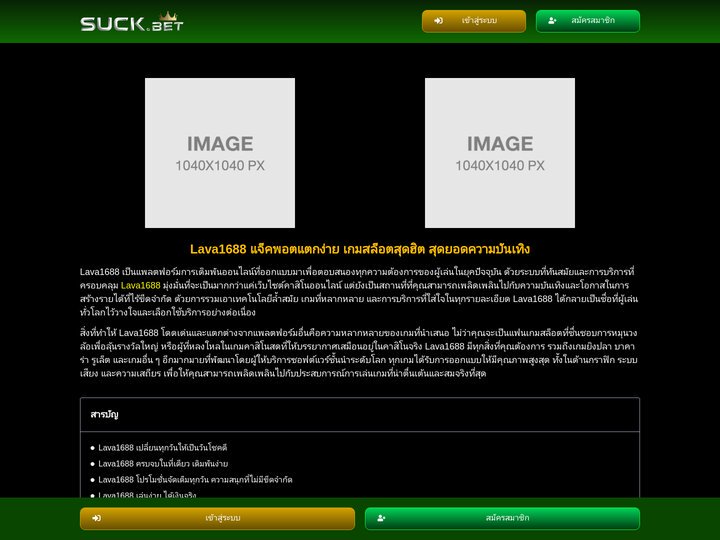Image resolution: width=720 pixels, height=540 pixels.
Task: Click the bottom bar login button (เข้าสู่ระบบ)
Action: (217, 518)
